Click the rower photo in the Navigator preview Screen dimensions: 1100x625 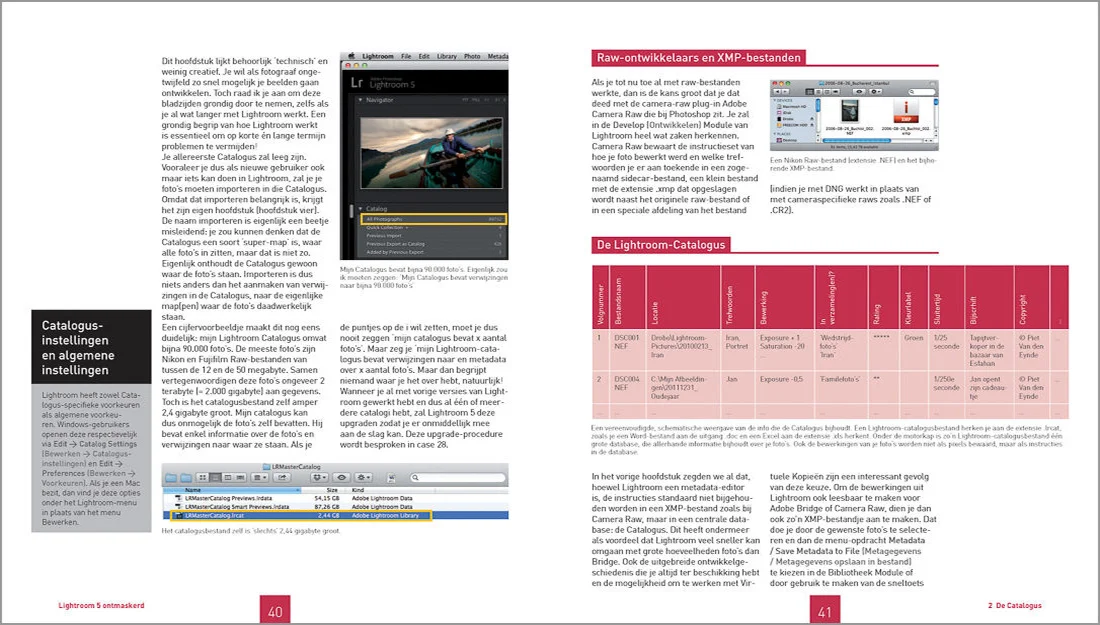[x=429, y=152]
